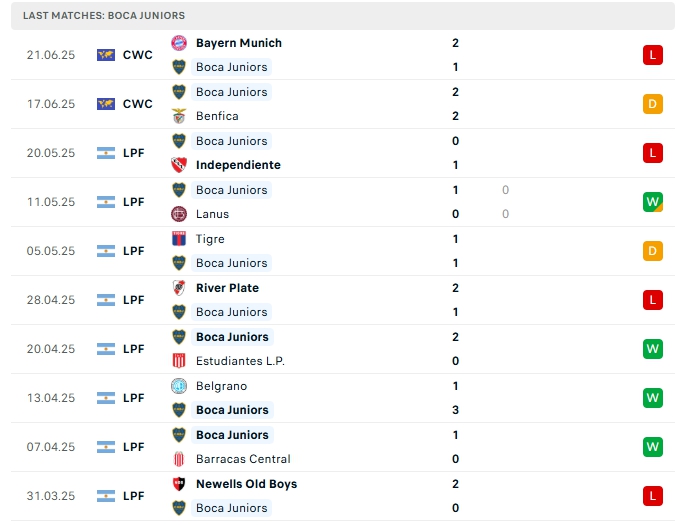Click the Lanus team crest icon

(179, 214)
